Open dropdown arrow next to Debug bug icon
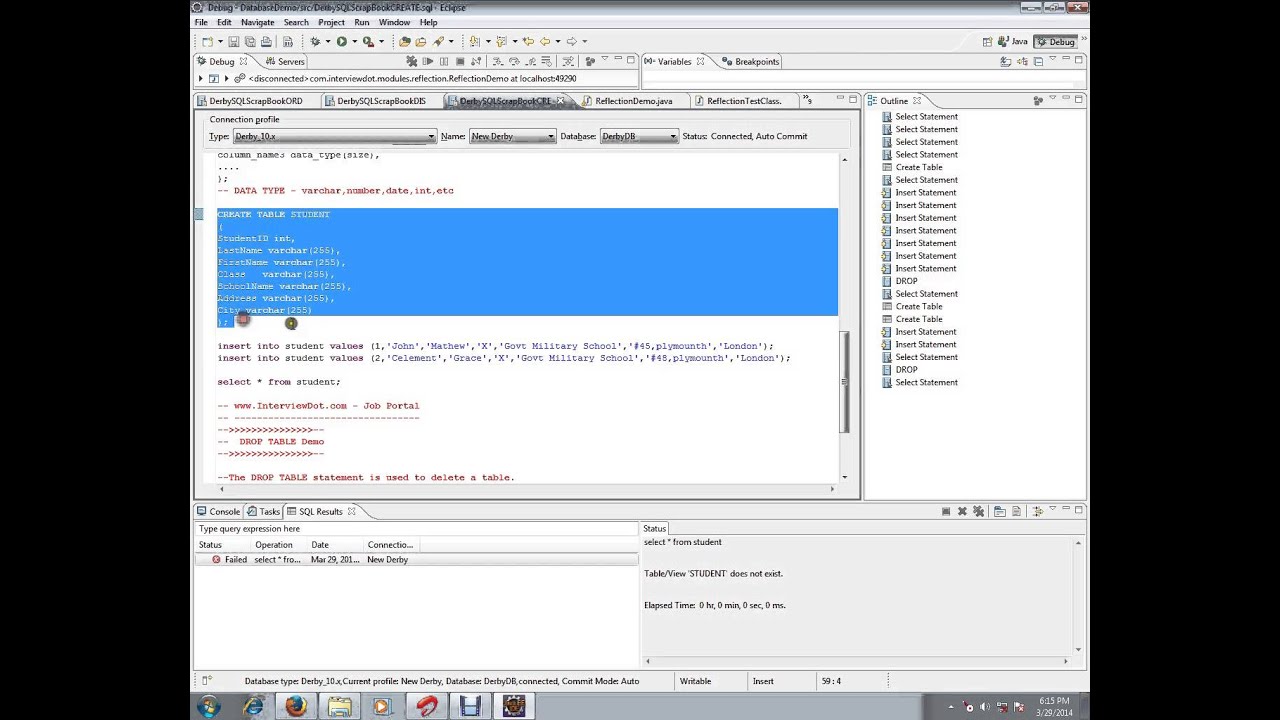 (x=328, y=42)
